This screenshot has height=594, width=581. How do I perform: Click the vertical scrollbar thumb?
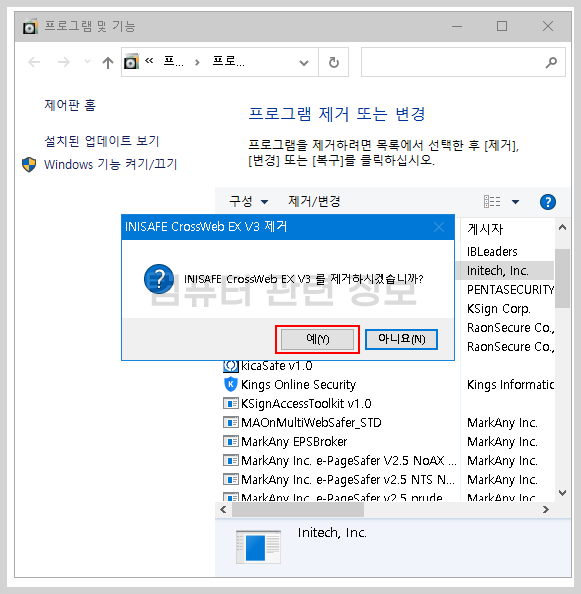coord(562,278)
